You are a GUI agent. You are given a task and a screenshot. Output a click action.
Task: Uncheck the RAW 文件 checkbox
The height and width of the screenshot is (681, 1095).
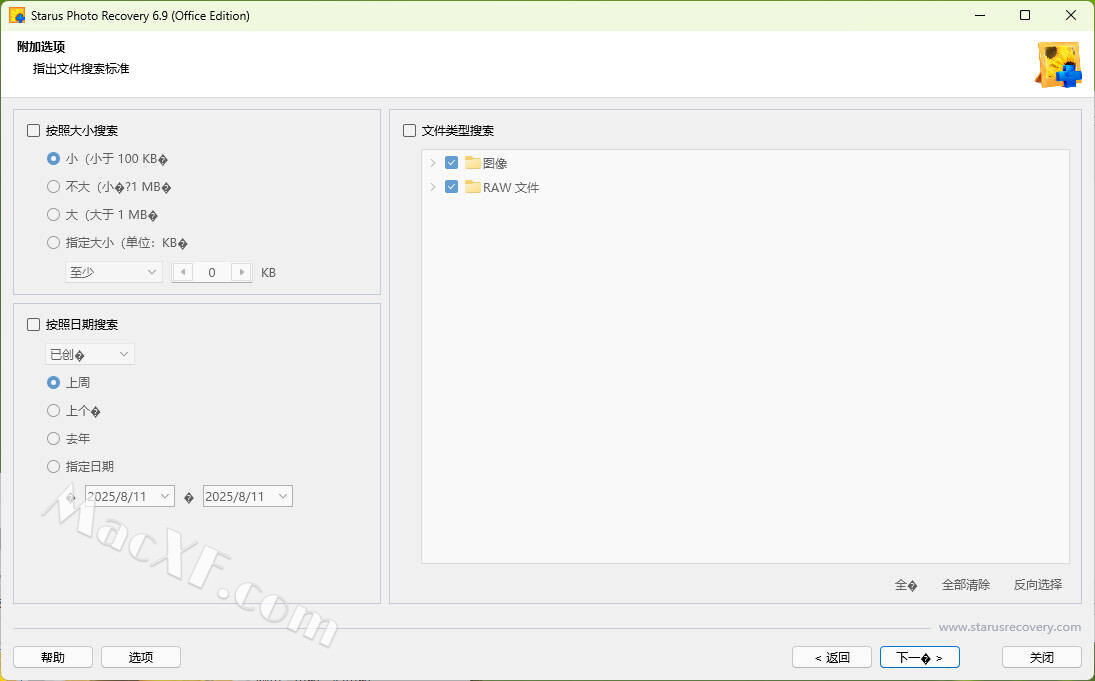point(451,186)
